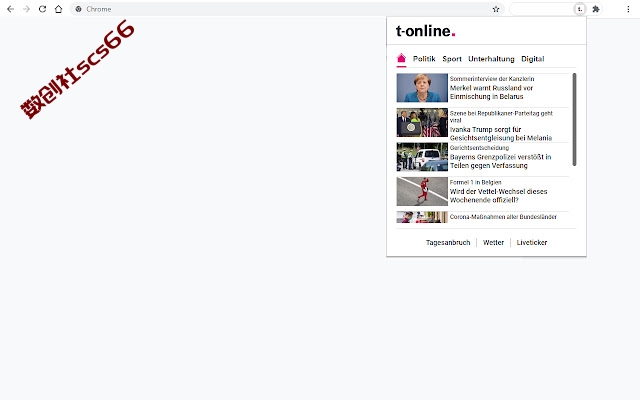
Task: Open the Tagesanbruch footer link
Action: 448,242
